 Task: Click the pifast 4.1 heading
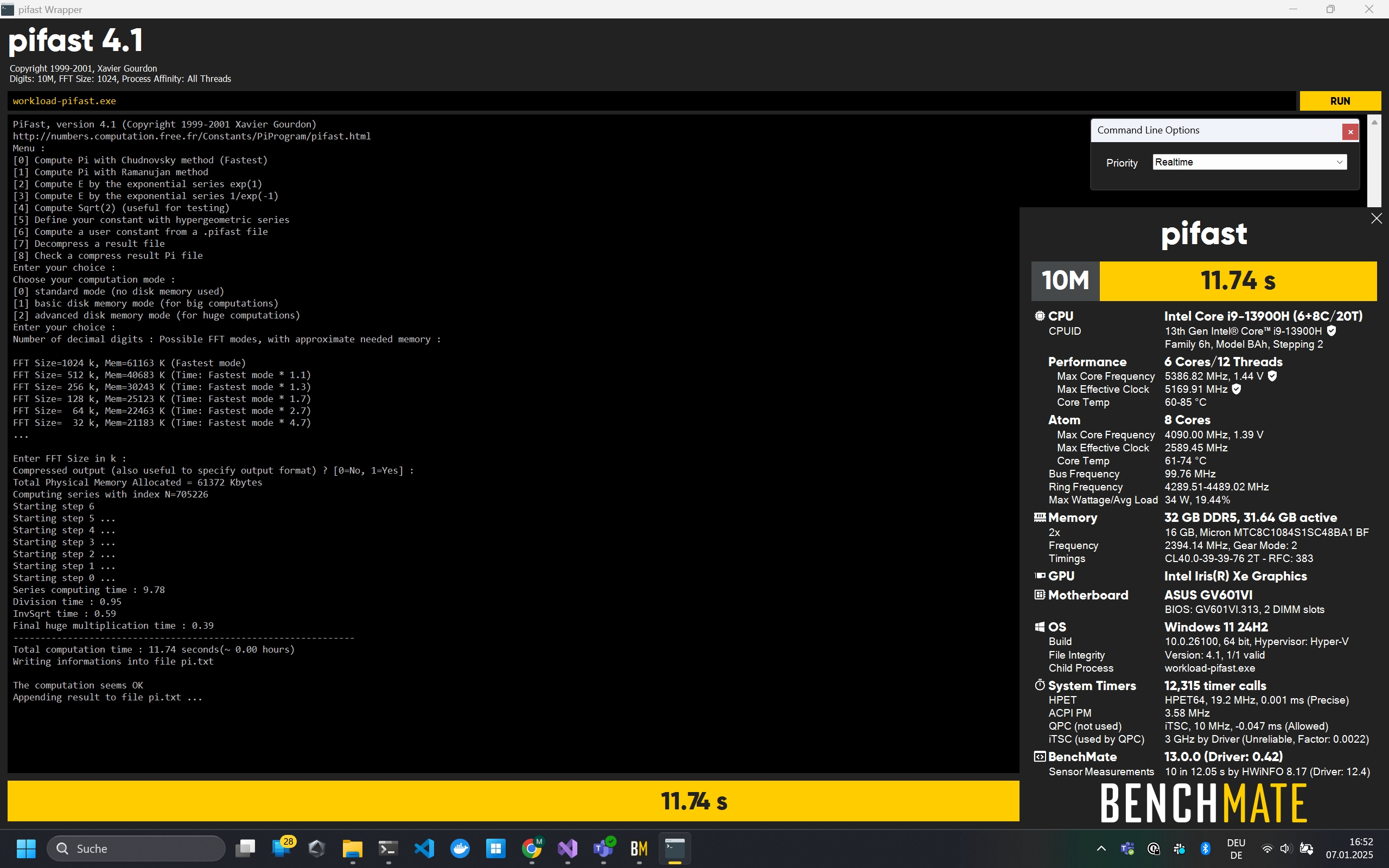click(x=75, y=41)
